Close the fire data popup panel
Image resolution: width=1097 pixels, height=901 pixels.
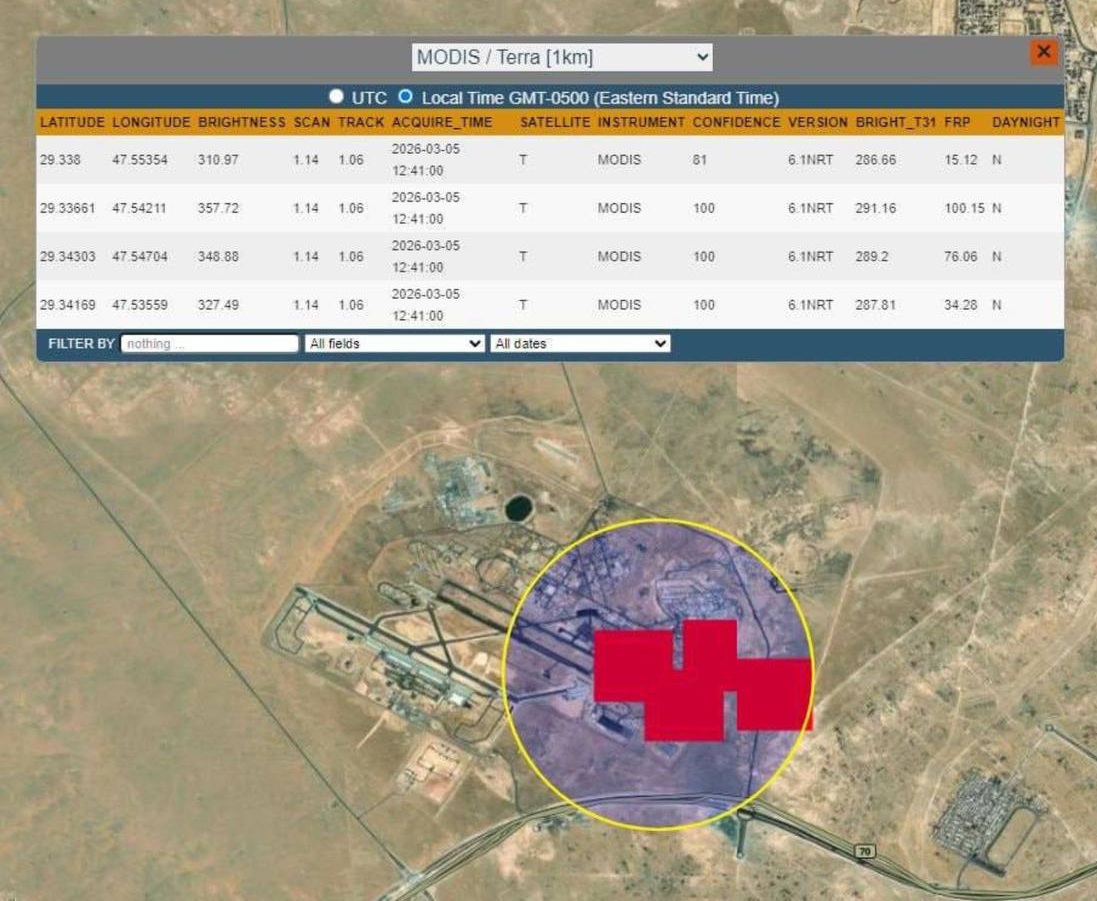(1043, 52)
